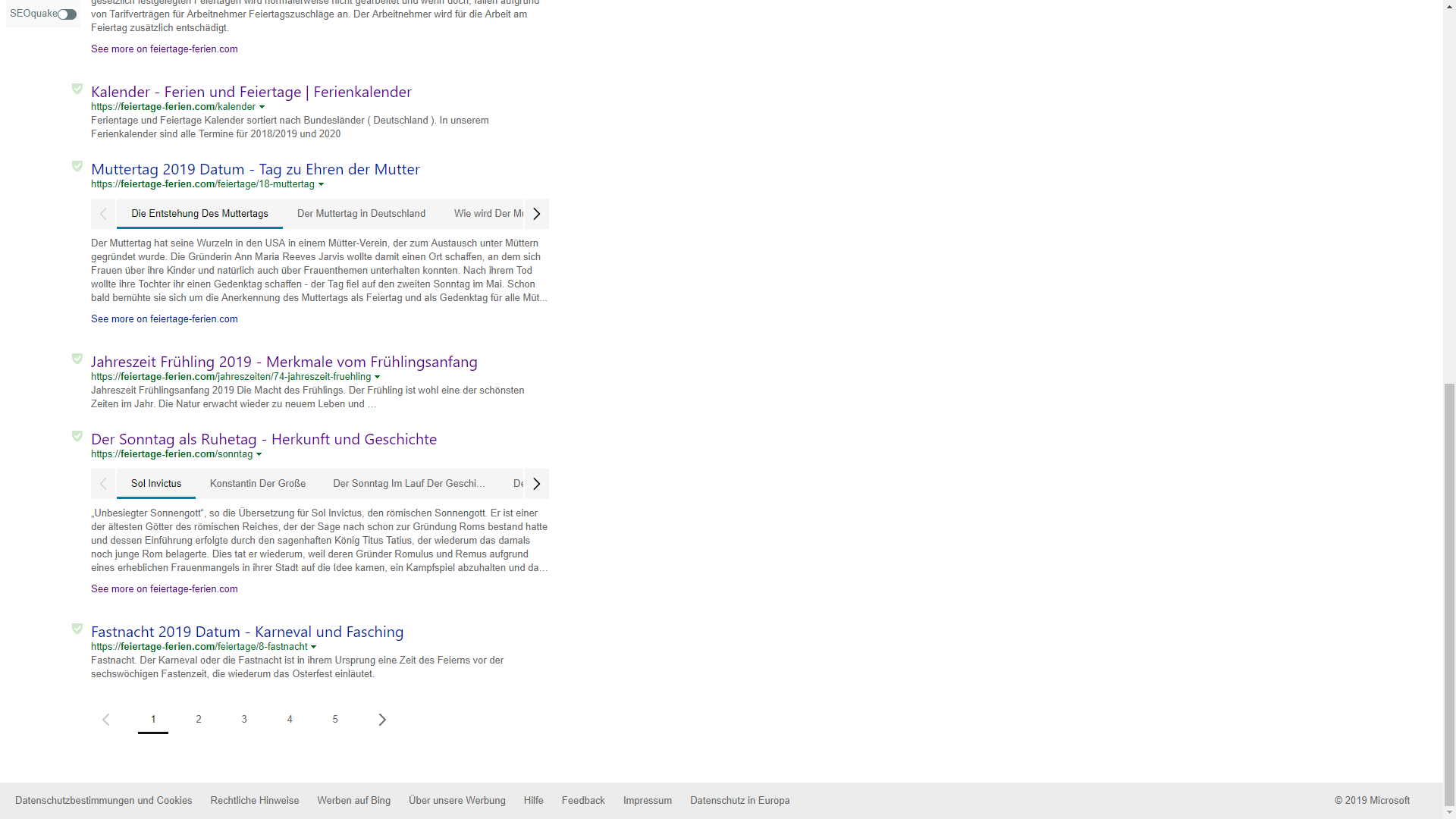Open Impressum footer link
The height and width of the screenshot is (819, 1456).
648,801
